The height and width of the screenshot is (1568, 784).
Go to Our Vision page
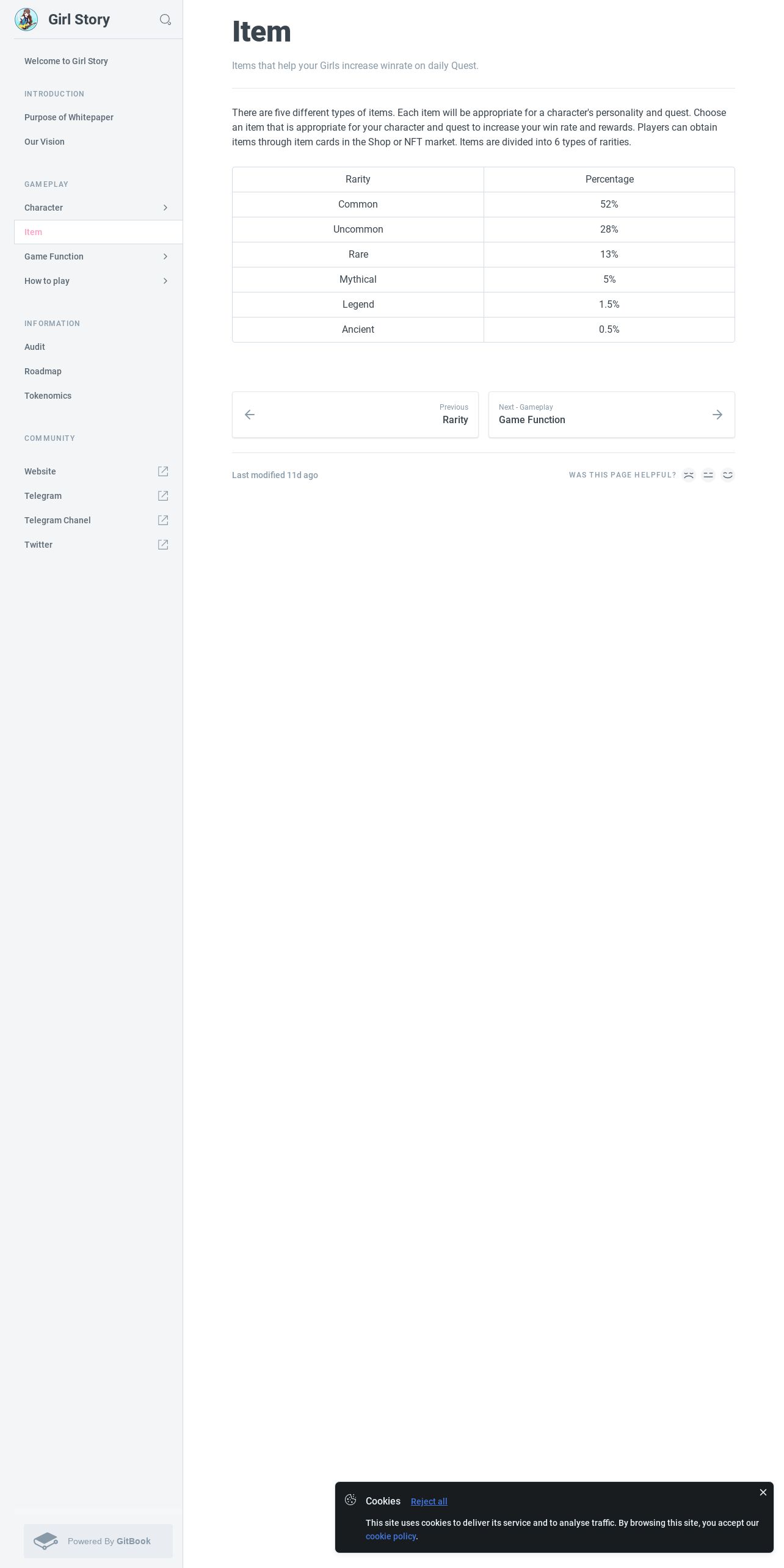[98, 142]
